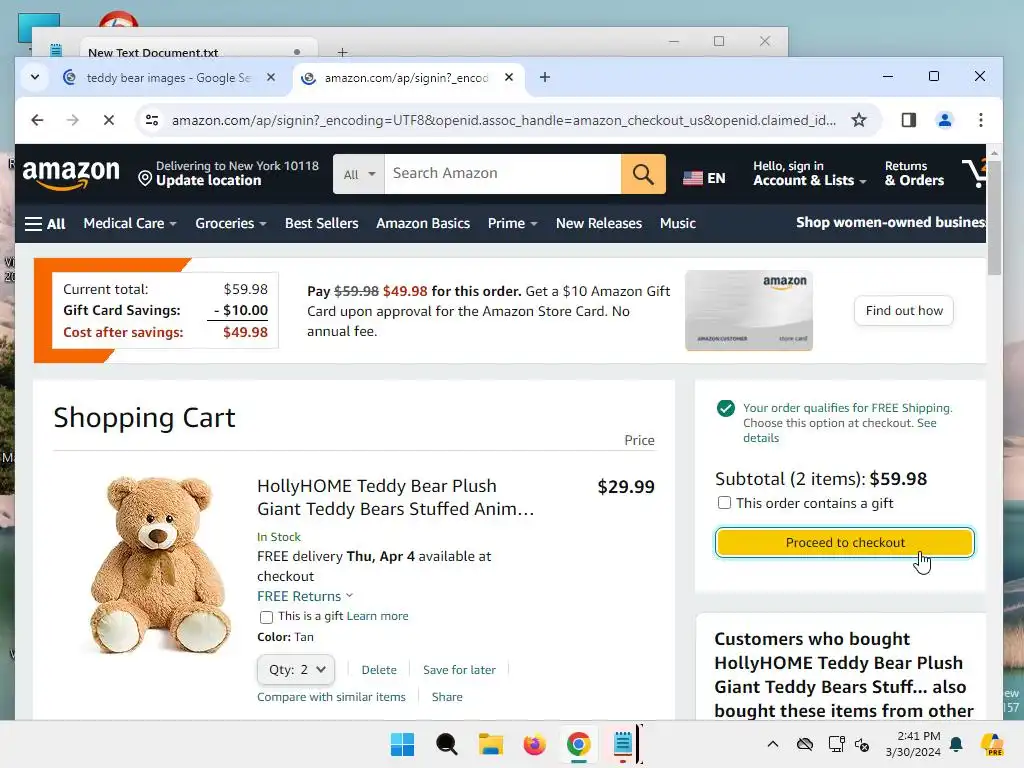Expand Prime menu
1024x768 pixels.
[512, 223]
